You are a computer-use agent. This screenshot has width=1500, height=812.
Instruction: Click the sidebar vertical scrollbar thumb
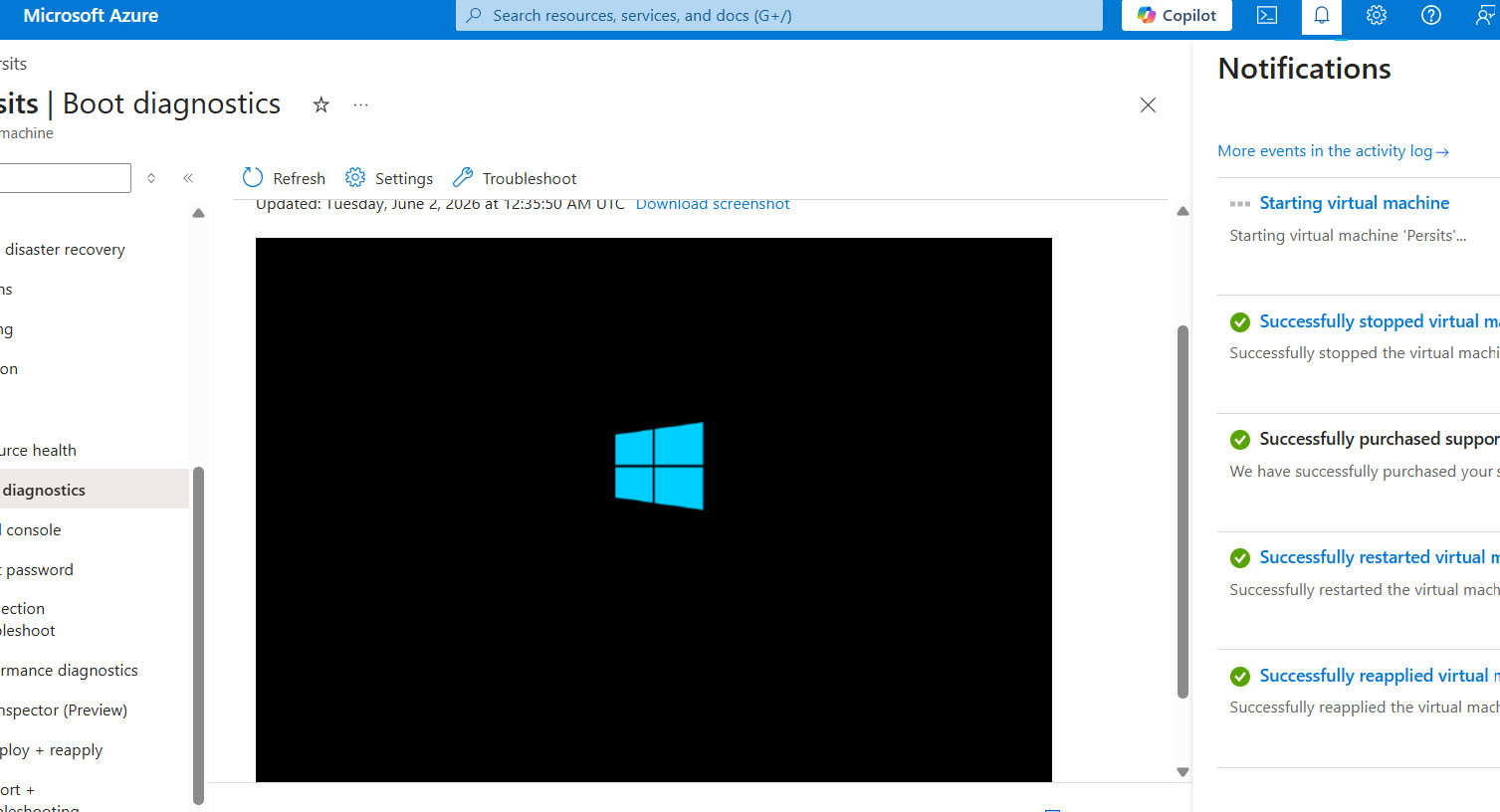(x=198, y=635)
